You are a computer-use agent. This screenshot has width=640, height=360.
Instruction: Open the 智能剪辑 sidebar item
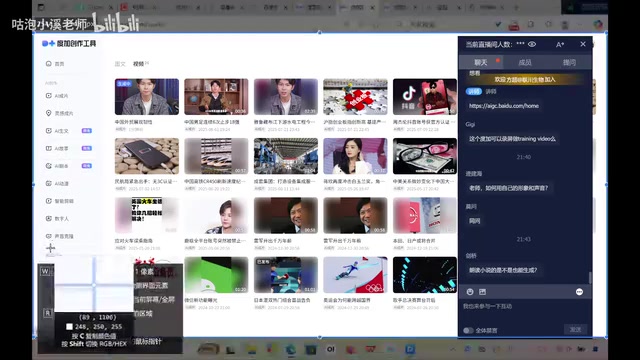click(60, 201)
